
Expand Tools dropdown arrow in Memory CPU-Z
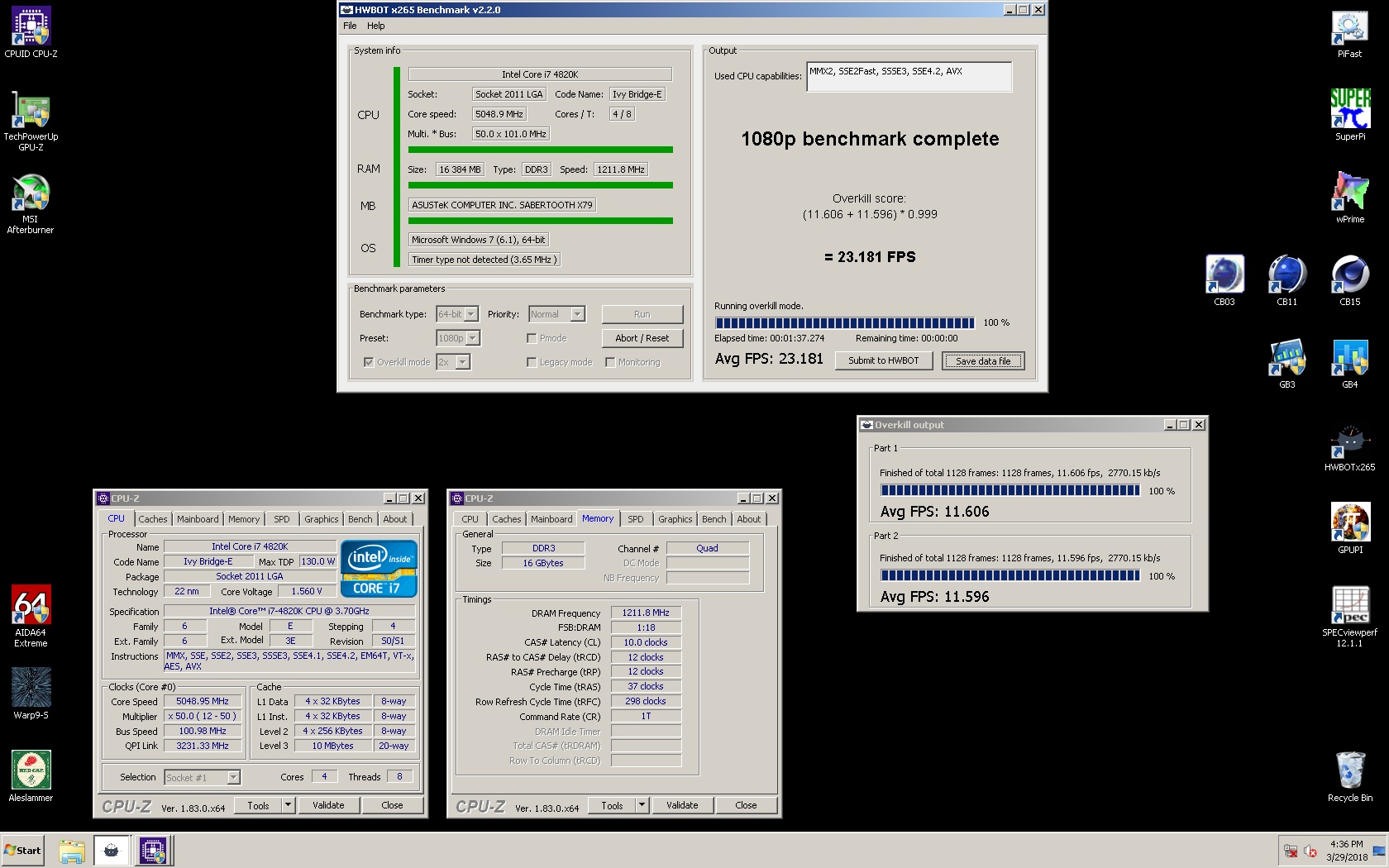tap(642, 805)
